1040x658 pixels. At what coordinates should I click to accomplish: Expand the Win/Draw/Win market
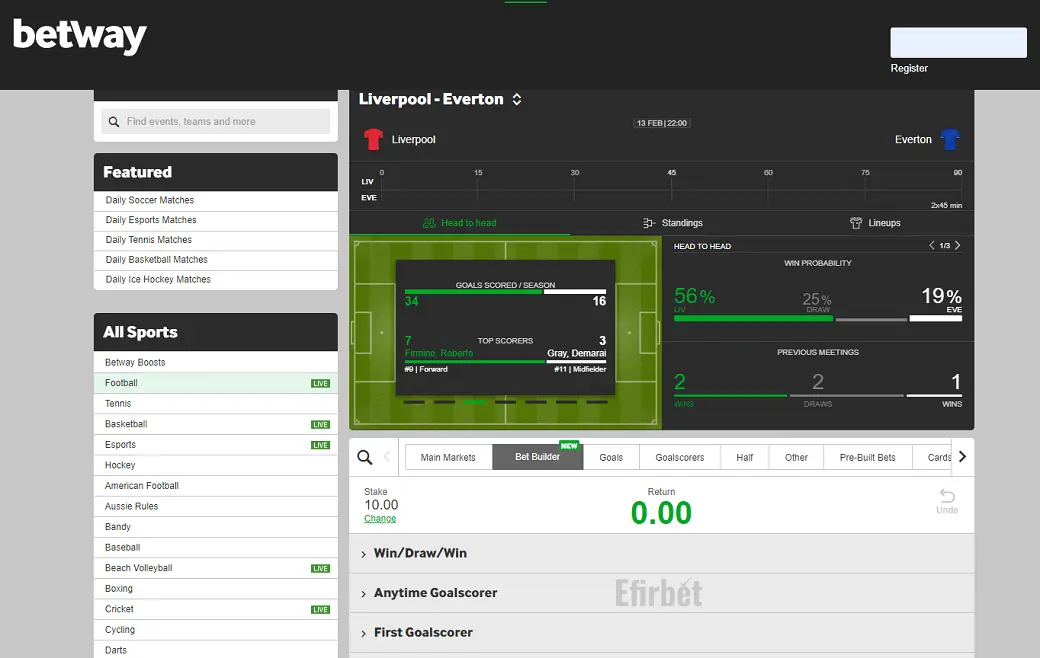[x=661, y=553]
